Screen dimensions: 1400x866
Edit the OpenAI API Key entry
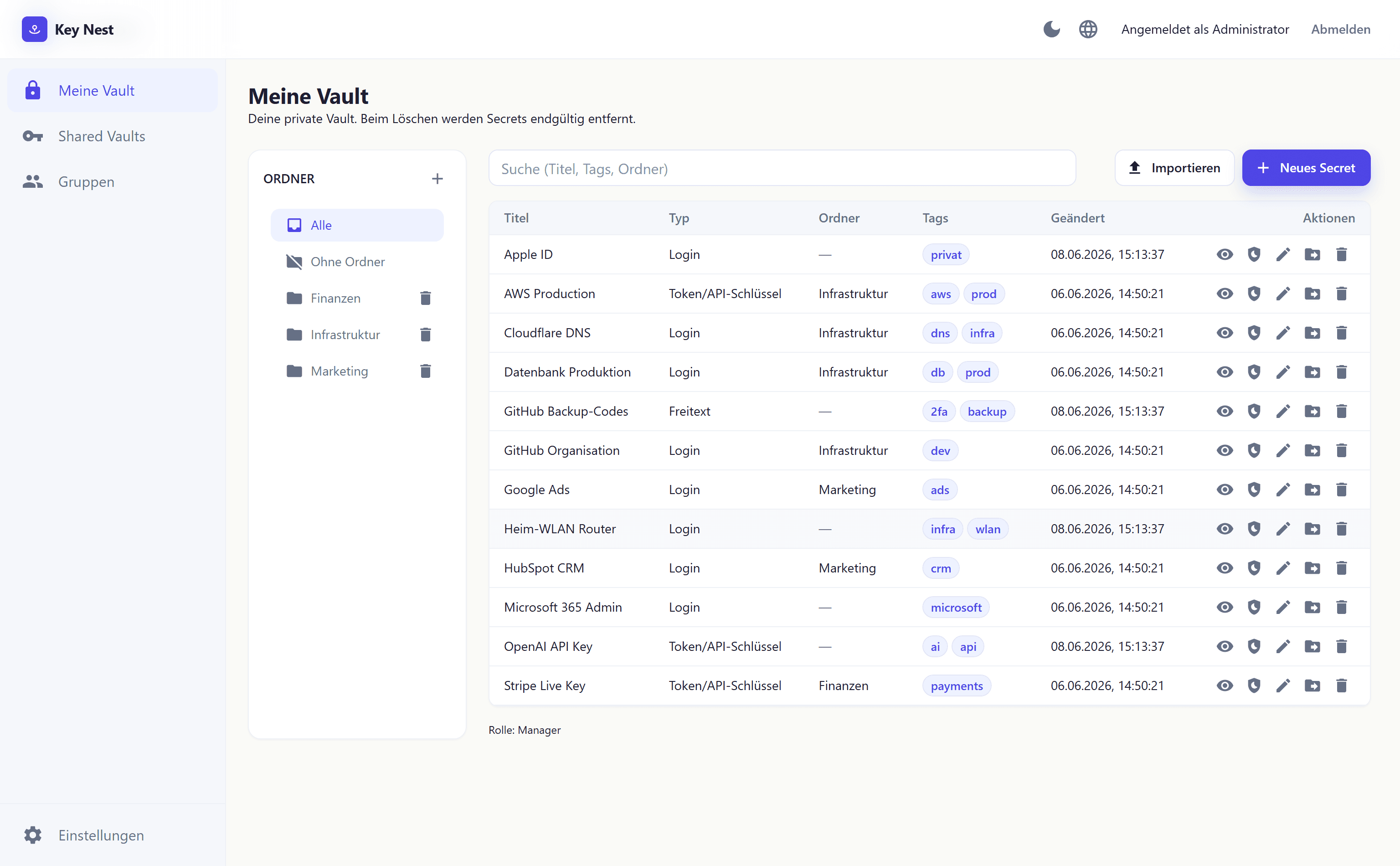[1283, 647]
